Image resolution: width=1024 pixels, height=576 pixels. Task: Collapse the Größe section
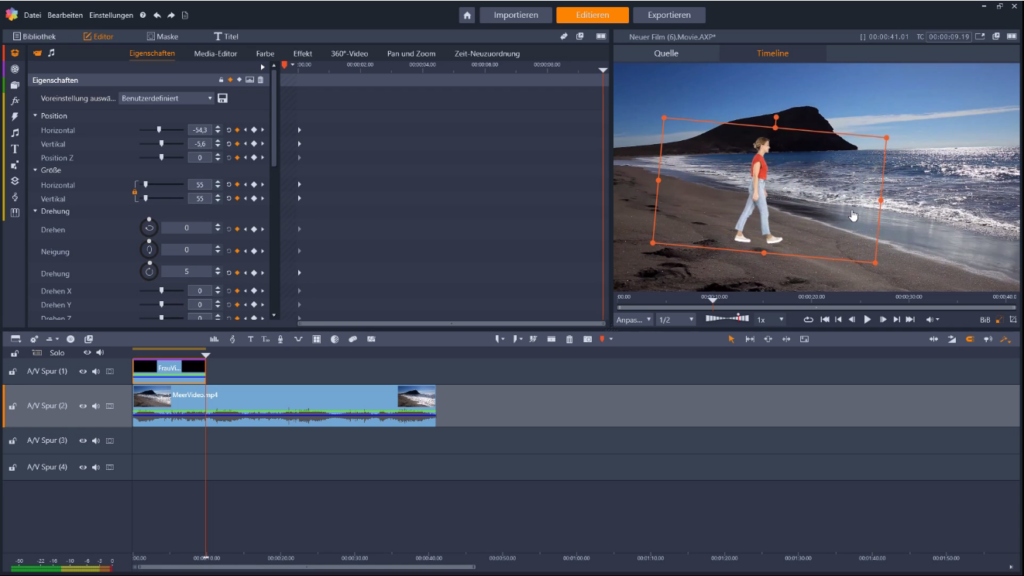click(35, 170)
